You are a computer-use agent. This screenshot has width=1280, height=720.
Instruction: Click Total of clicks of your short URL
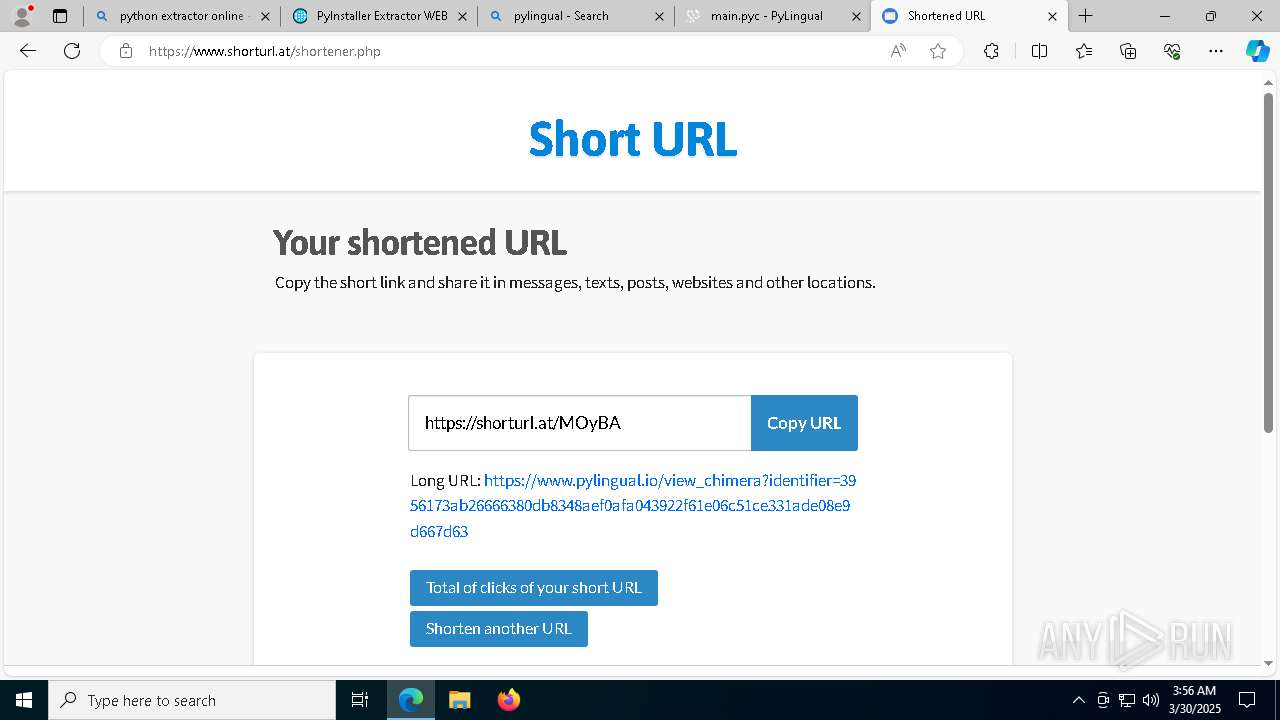534,588
